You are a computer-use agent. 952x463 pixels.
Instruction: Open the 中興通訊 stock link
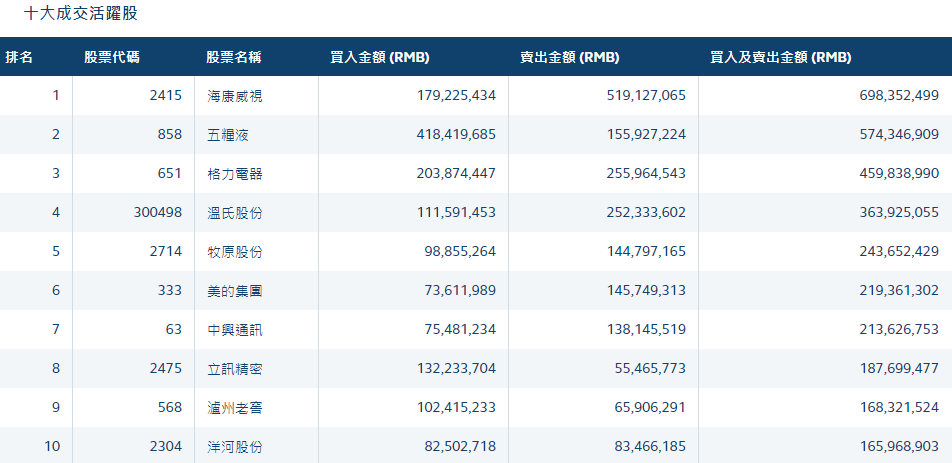234,330
